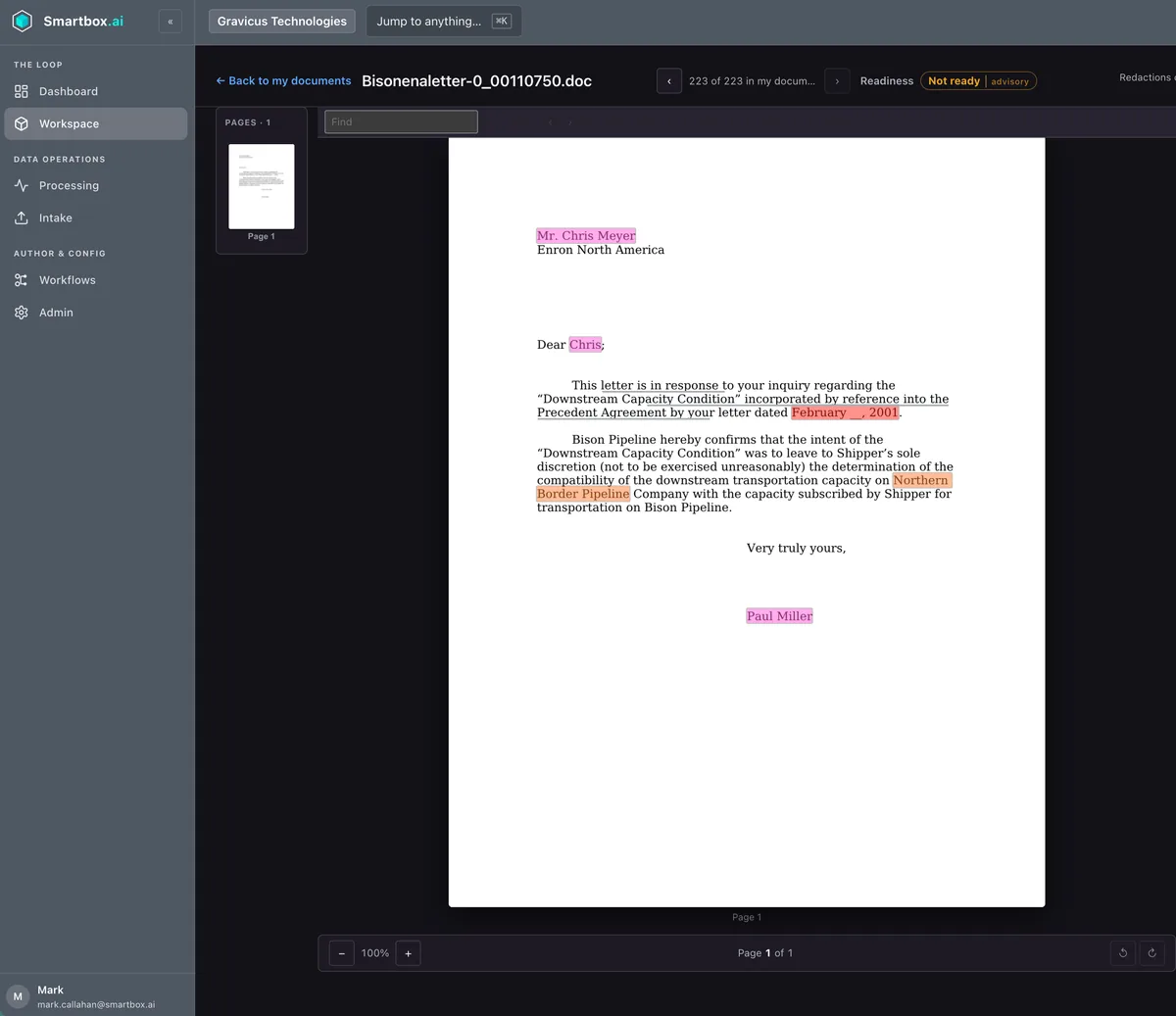The height and width of the screenshot is (1016, 1176).
Task: Click the Very truly yours text
Action: point(796,548)
